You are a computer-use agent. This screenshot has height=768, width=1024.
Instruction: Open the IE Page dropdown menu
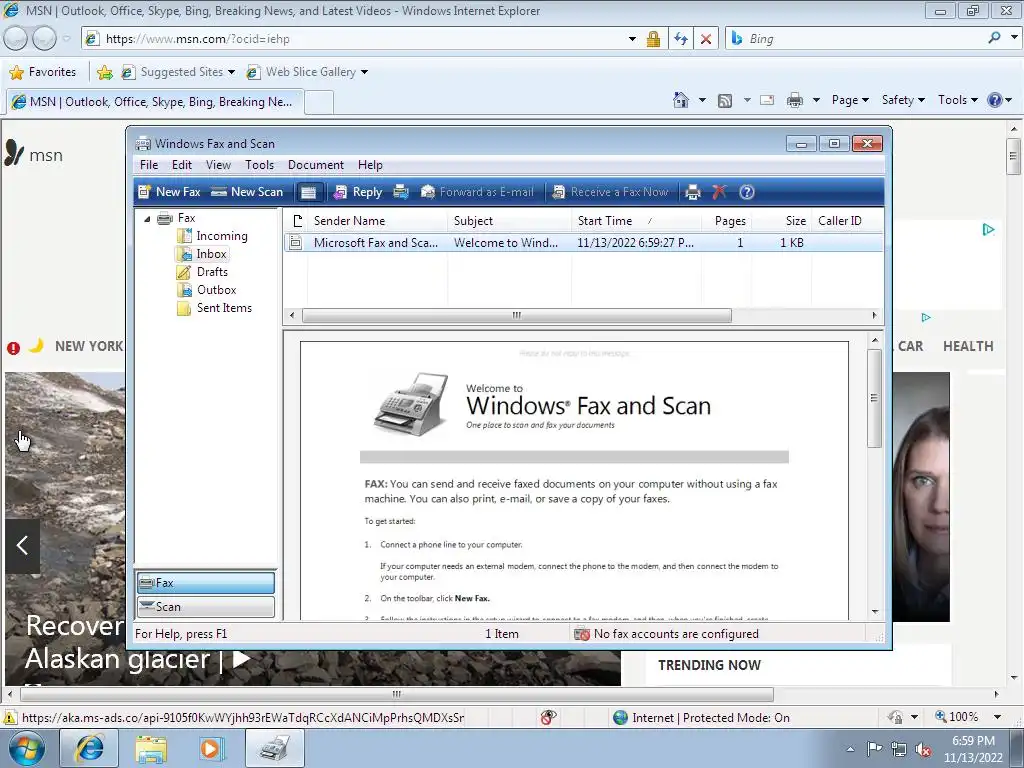click(x=850, y=100)
